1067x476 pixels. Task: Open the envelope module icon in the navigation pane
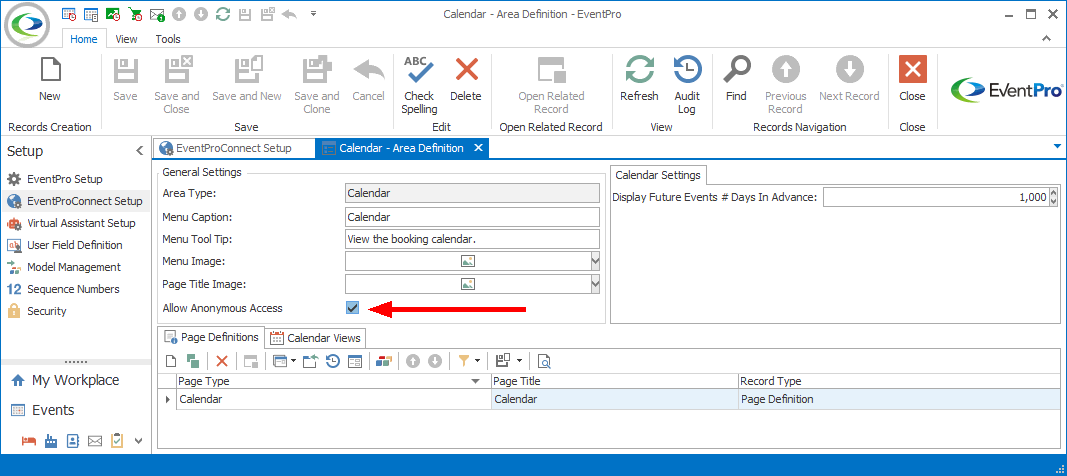[95, 441]
